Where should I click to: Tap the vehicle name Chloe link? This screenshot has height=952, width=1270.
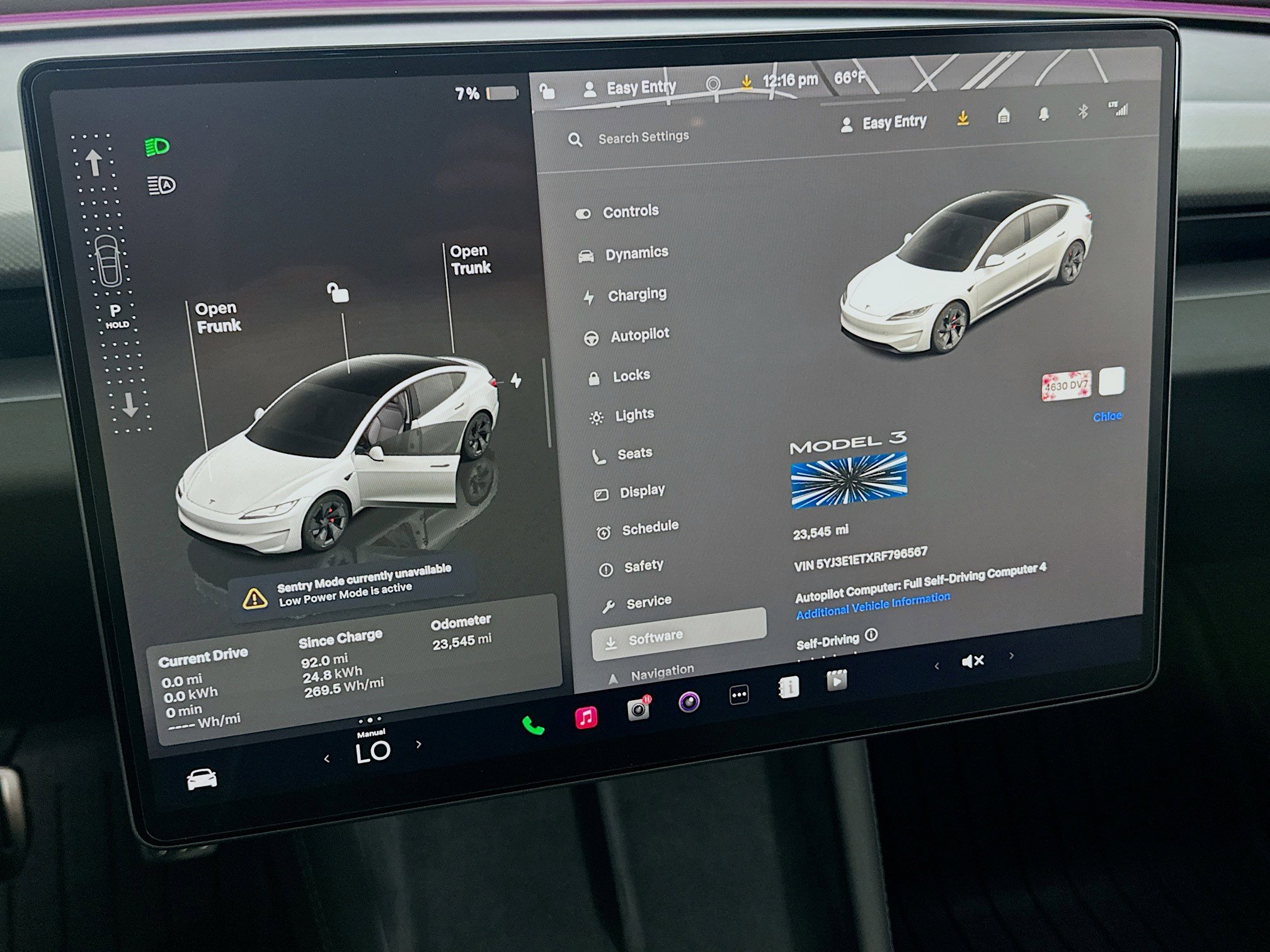(x=1107, y=416)
